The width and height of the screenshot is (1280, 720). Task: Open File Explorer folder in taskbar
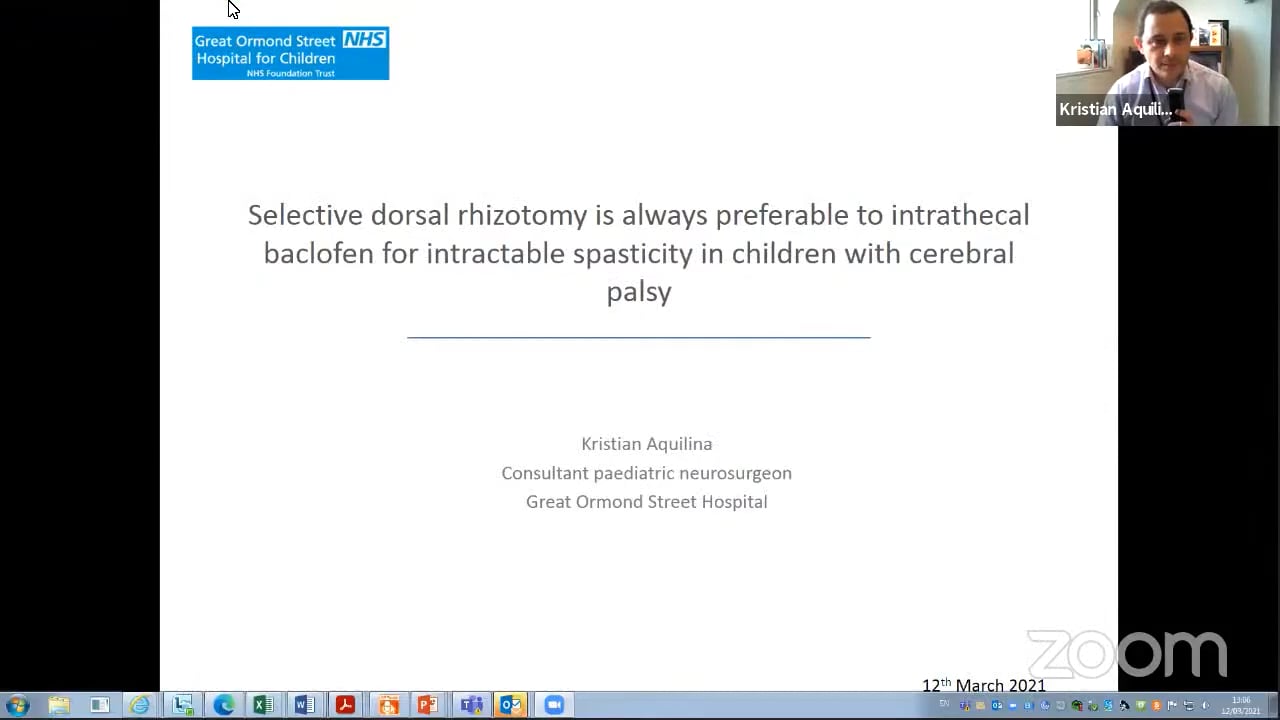coord(59,705)
